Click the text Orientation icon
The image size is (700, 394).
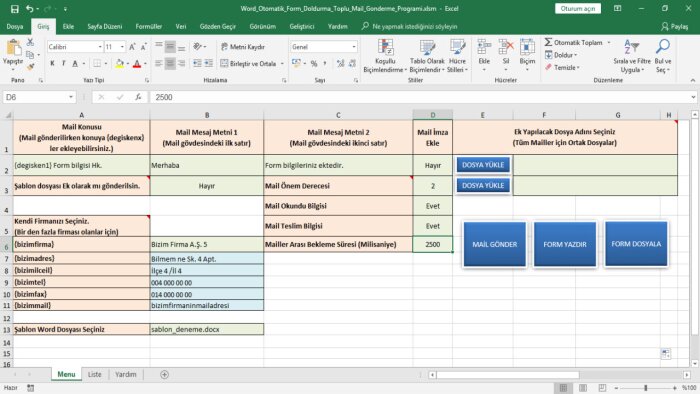click(x=197, y=47)
